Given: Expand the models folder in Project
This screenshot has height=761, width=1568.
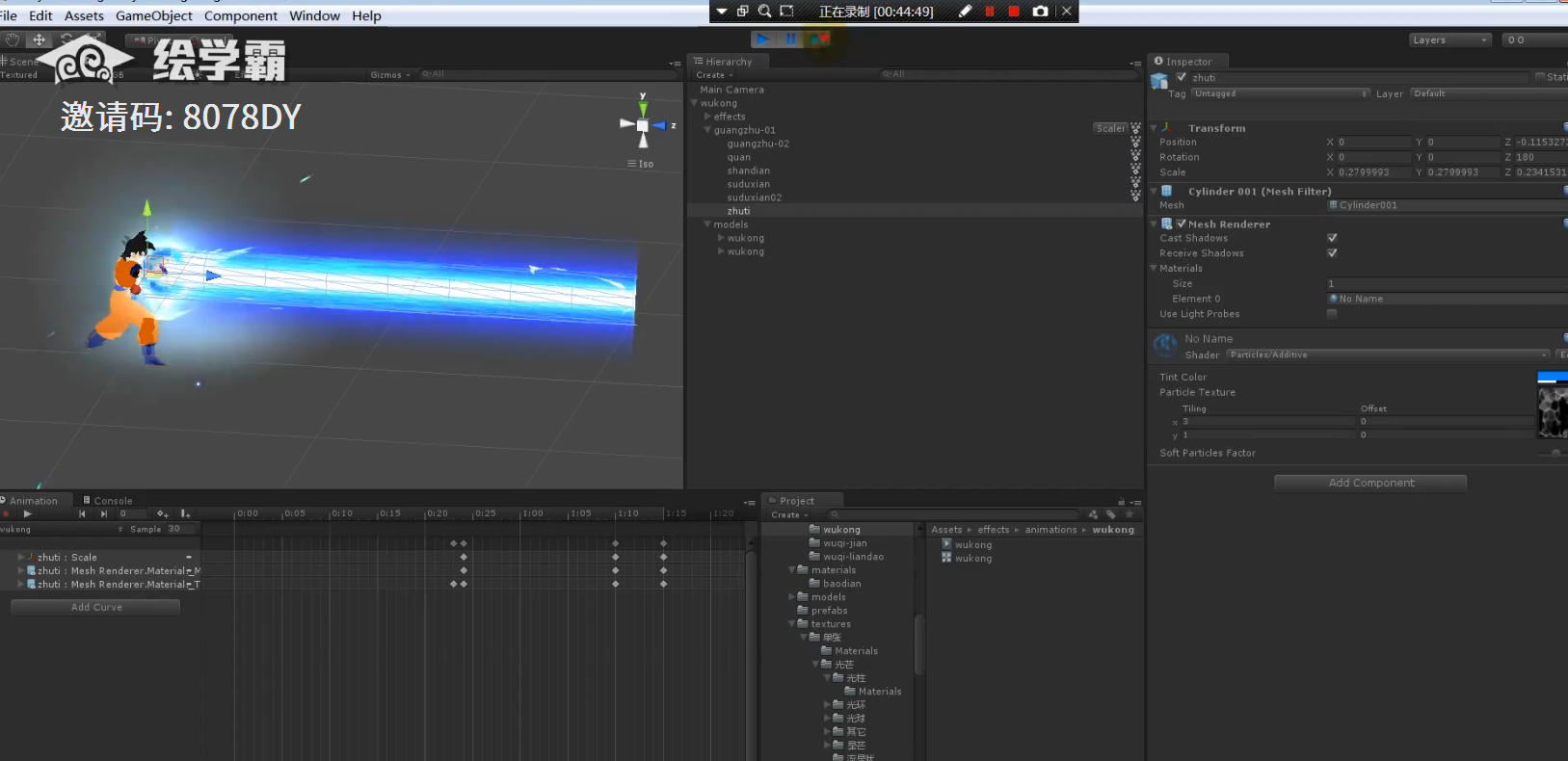Looking at the screenshot, I should (x=791, y=597).
